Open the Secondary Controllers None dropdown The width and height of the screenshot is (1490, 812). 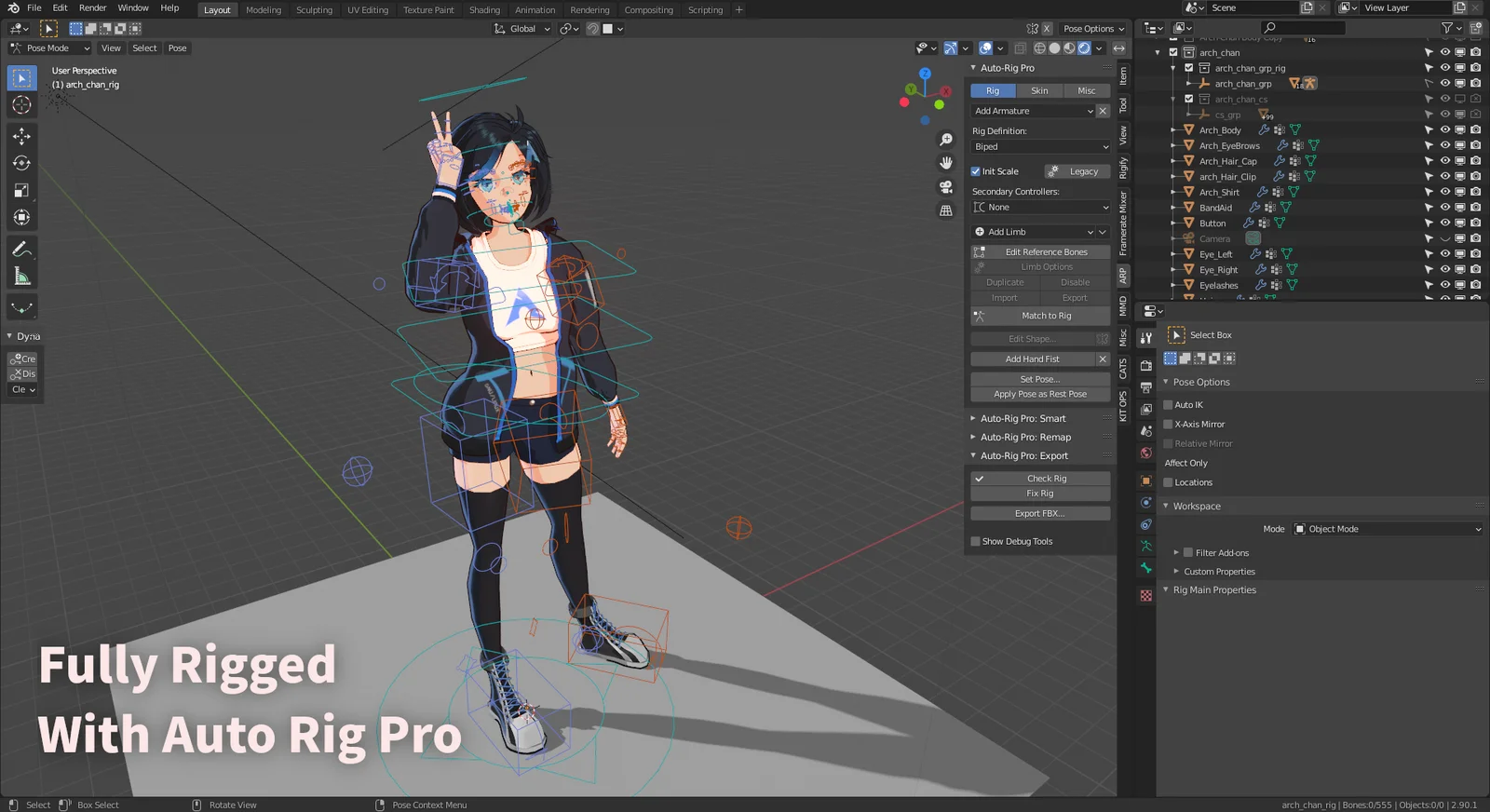click(1040, 208)
